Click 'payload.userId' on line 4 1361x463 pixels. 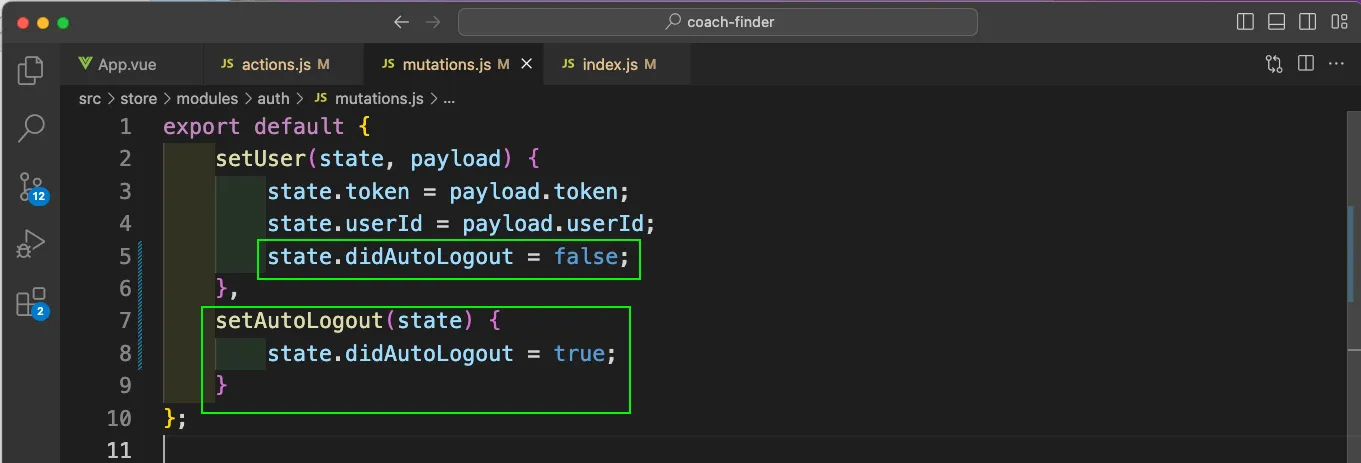[x=553, y=224]
